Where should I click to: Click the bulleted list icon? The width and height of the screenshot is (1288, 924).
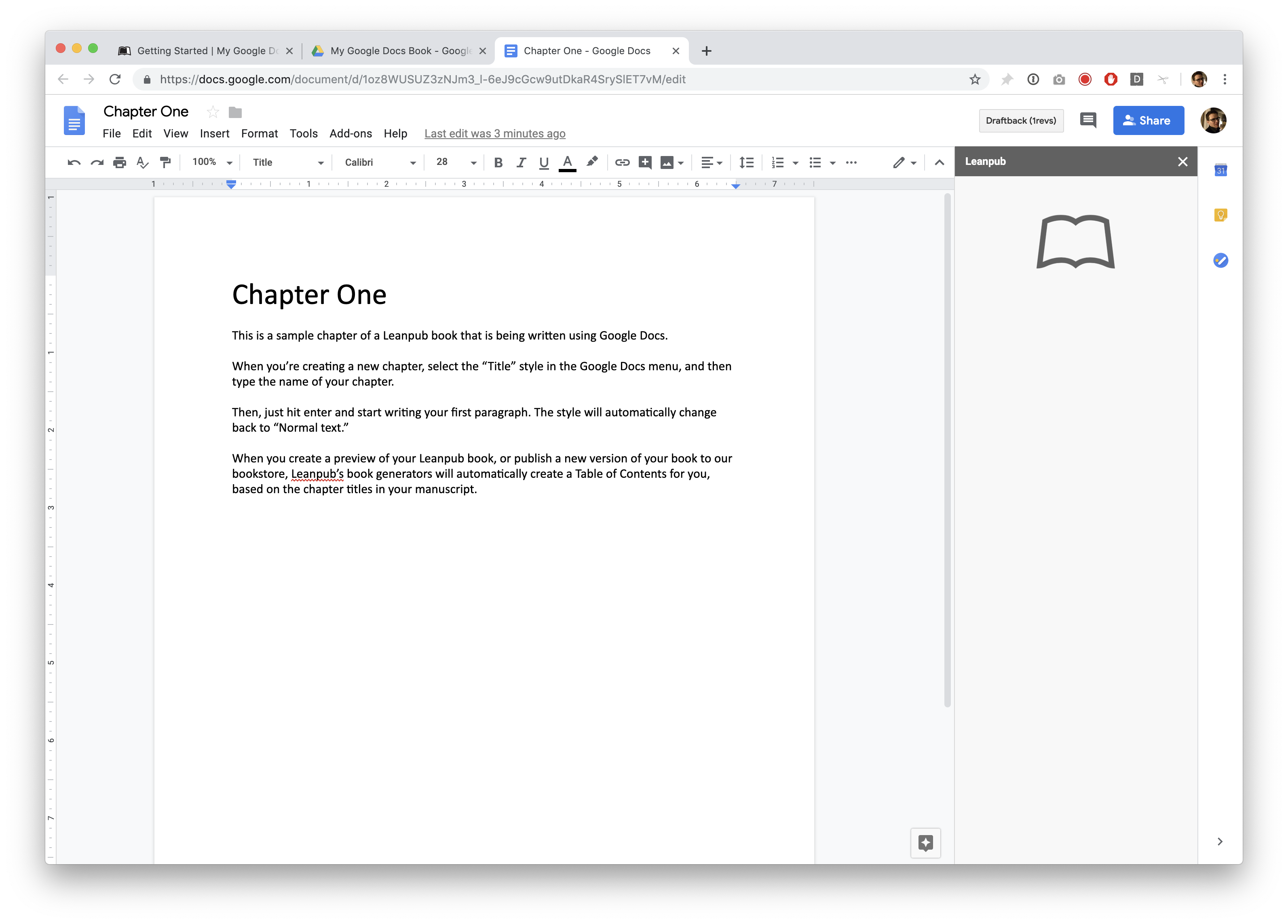click(x=815, y=162)
